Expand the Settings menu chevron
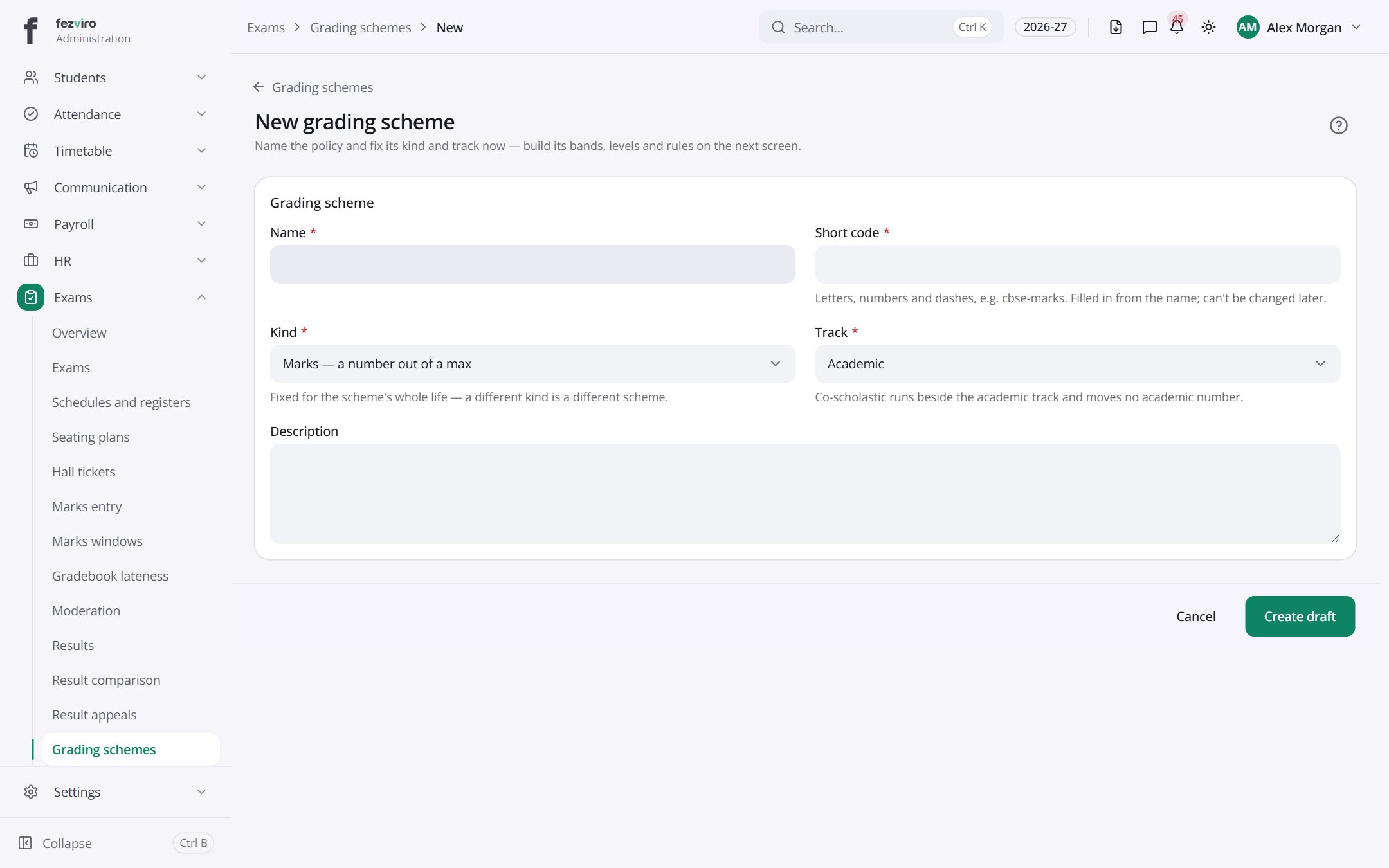 201,792
